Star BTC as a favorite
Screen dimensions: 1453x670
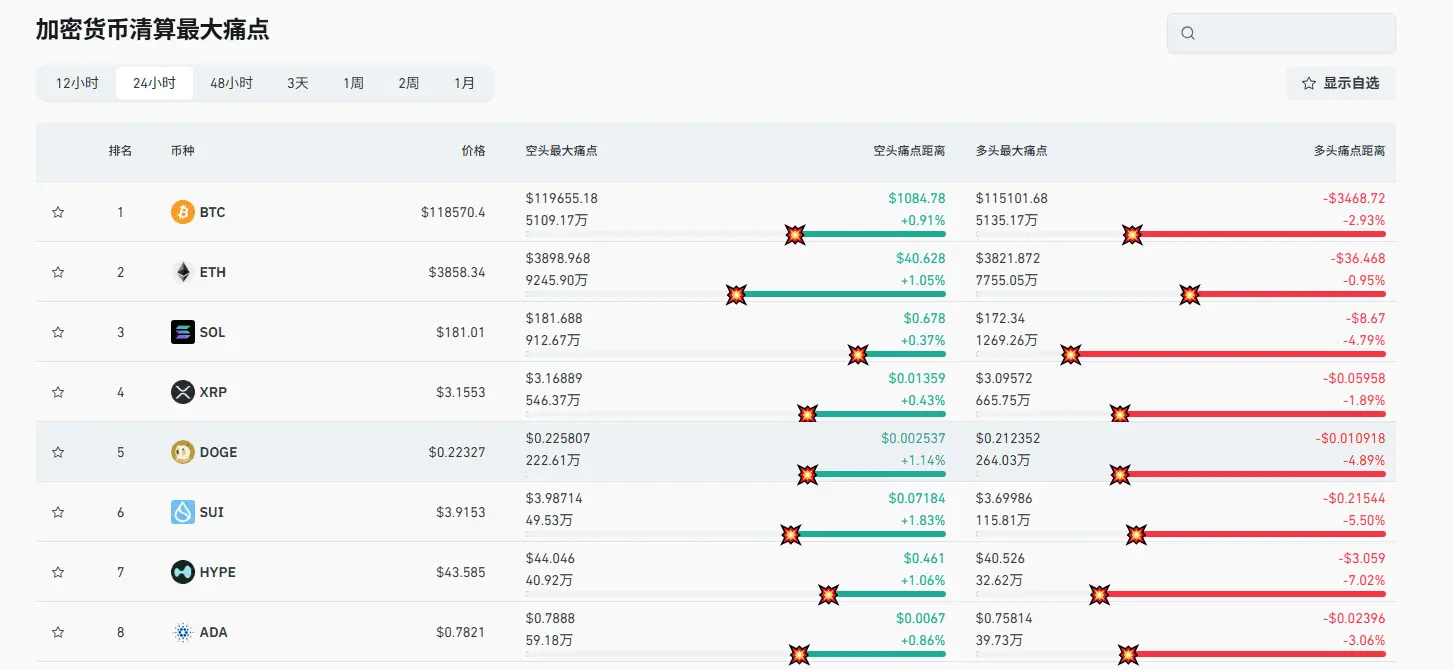pyautogui.click(x=58, y=212)
